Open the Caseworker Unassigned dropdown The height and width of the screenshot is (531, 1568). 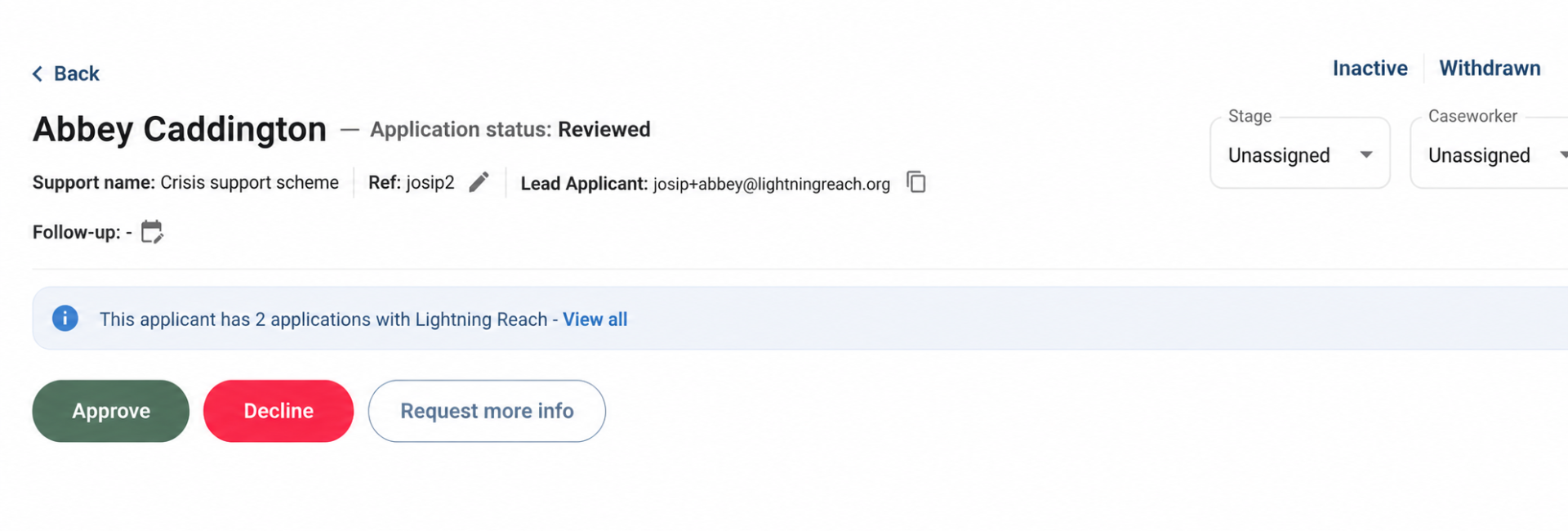coord(1490,154)
